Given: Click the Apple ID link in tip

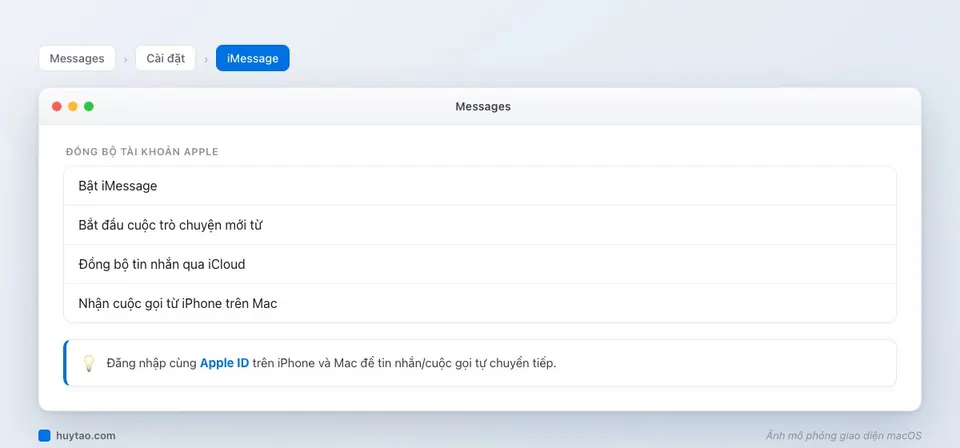Looking at the screenshot, I should click(x=224, y=363).
